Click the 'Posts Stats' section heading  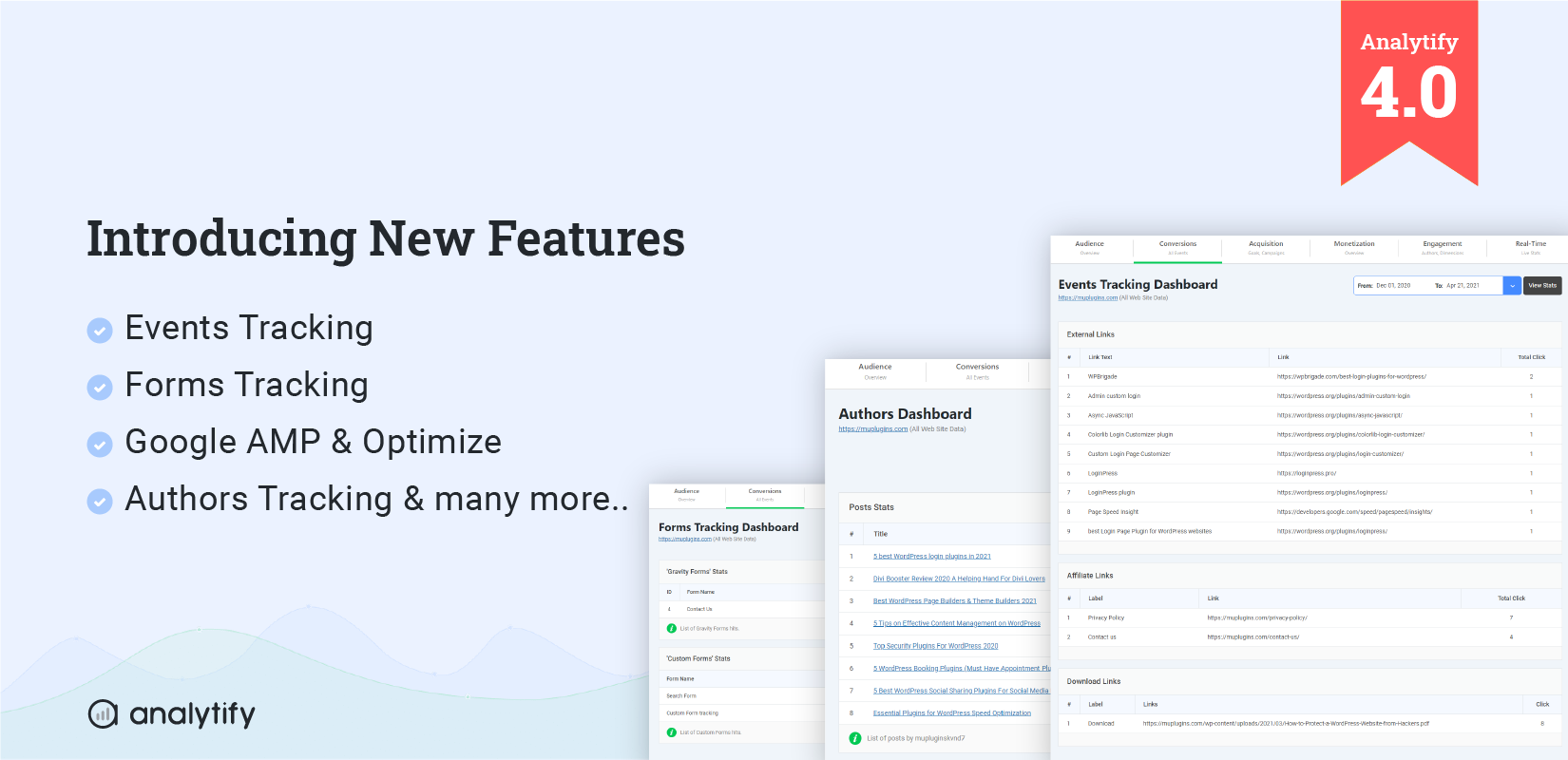871,507
